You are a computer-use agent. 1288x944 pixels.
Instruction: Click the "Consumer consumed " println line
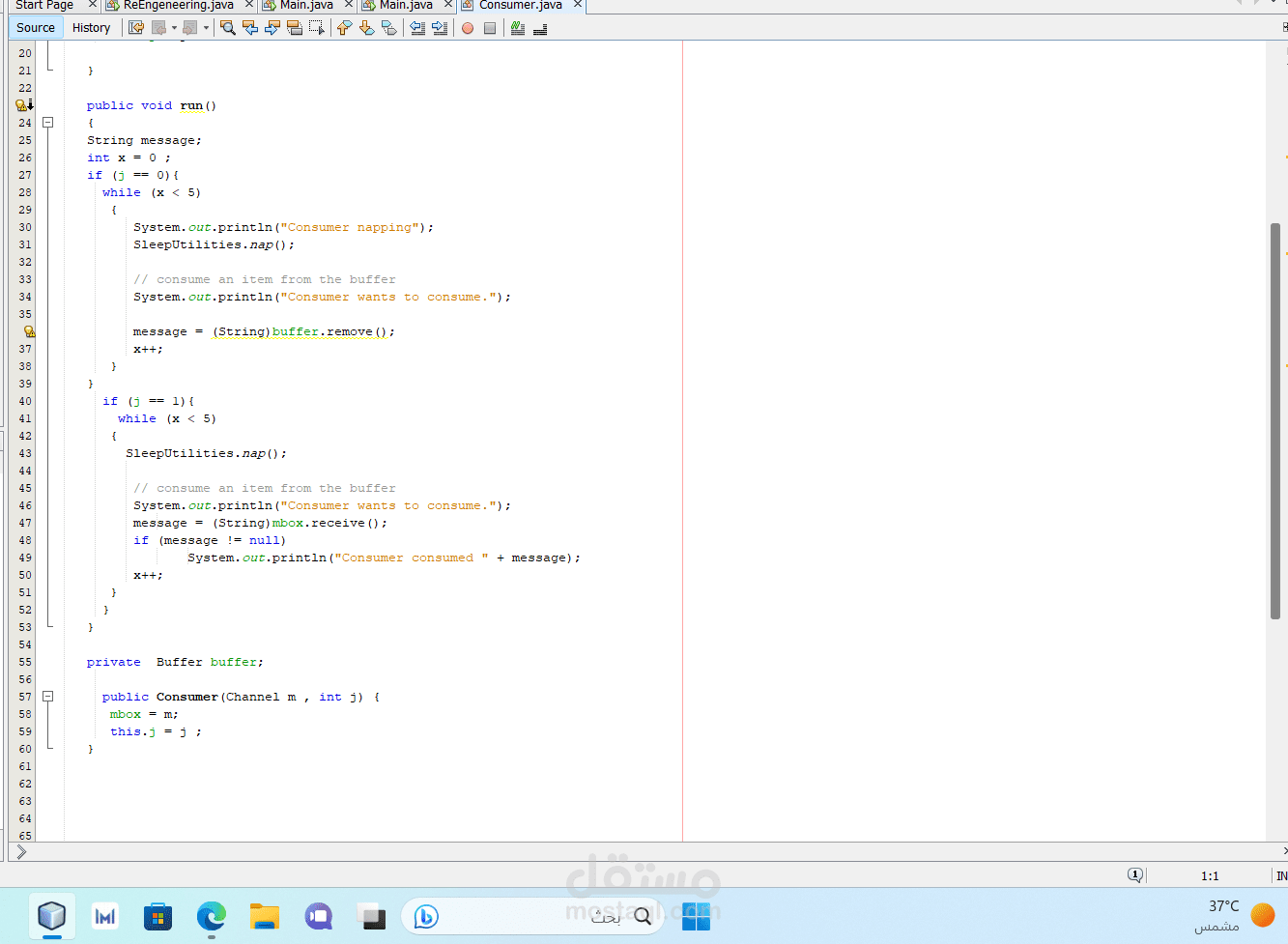coord(384,558)
